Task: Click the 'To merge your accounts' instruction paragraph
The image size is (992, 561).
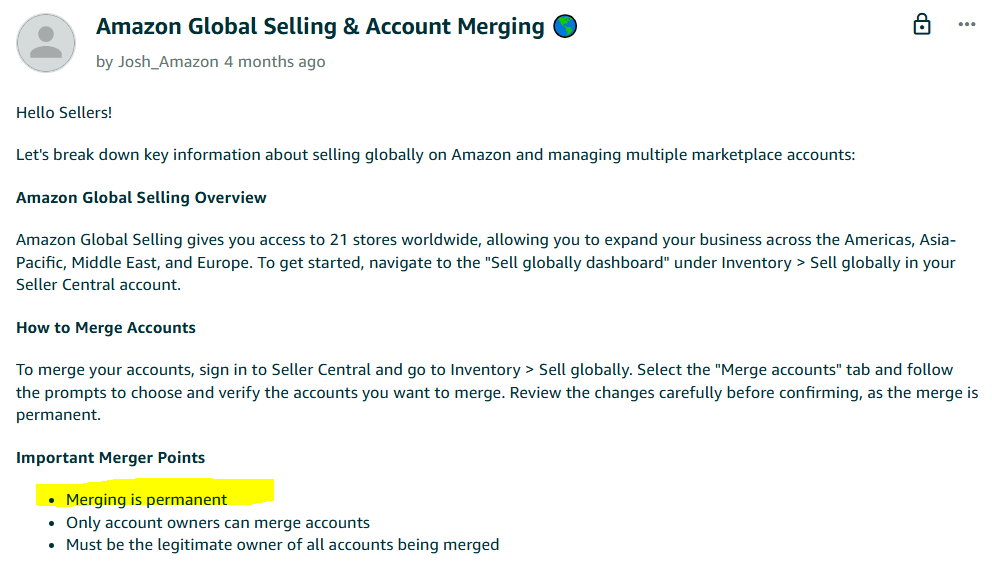Action: click(x=497, y=392)
